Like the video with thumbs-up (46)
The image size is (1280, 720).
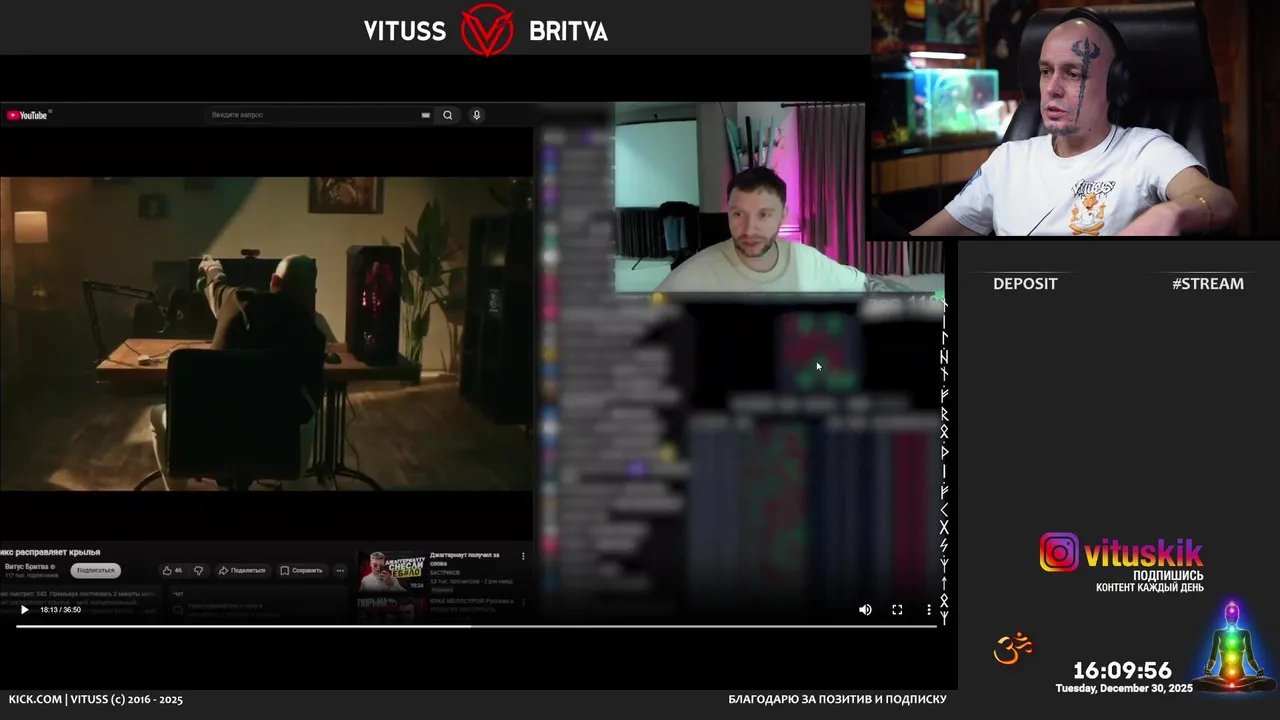[173, 570]
